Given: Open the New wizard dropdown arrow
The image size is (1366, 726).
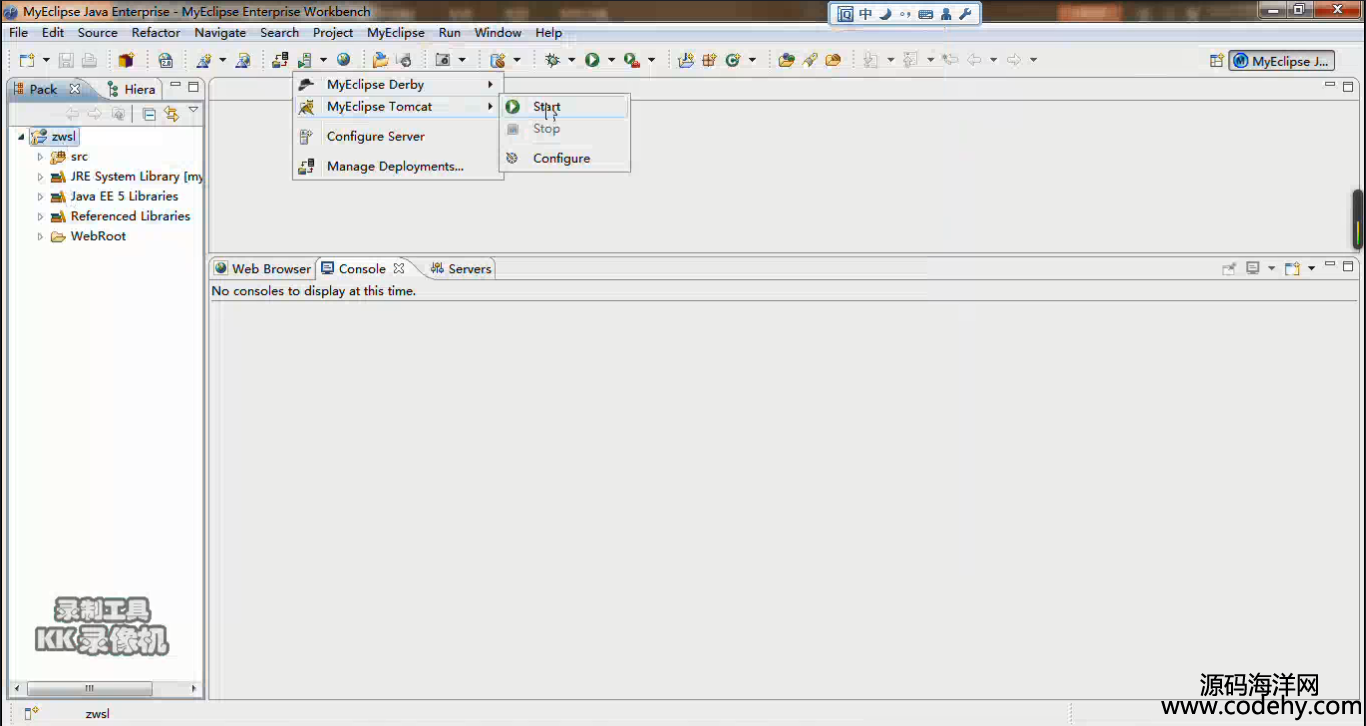Looking at the screenshot, I should (x=45, y=60).
